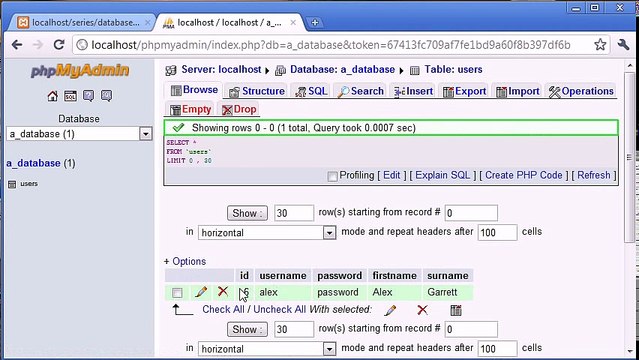Click the phpMyAdmin logo
Screen dimensions: 639x360
(79, 71)
